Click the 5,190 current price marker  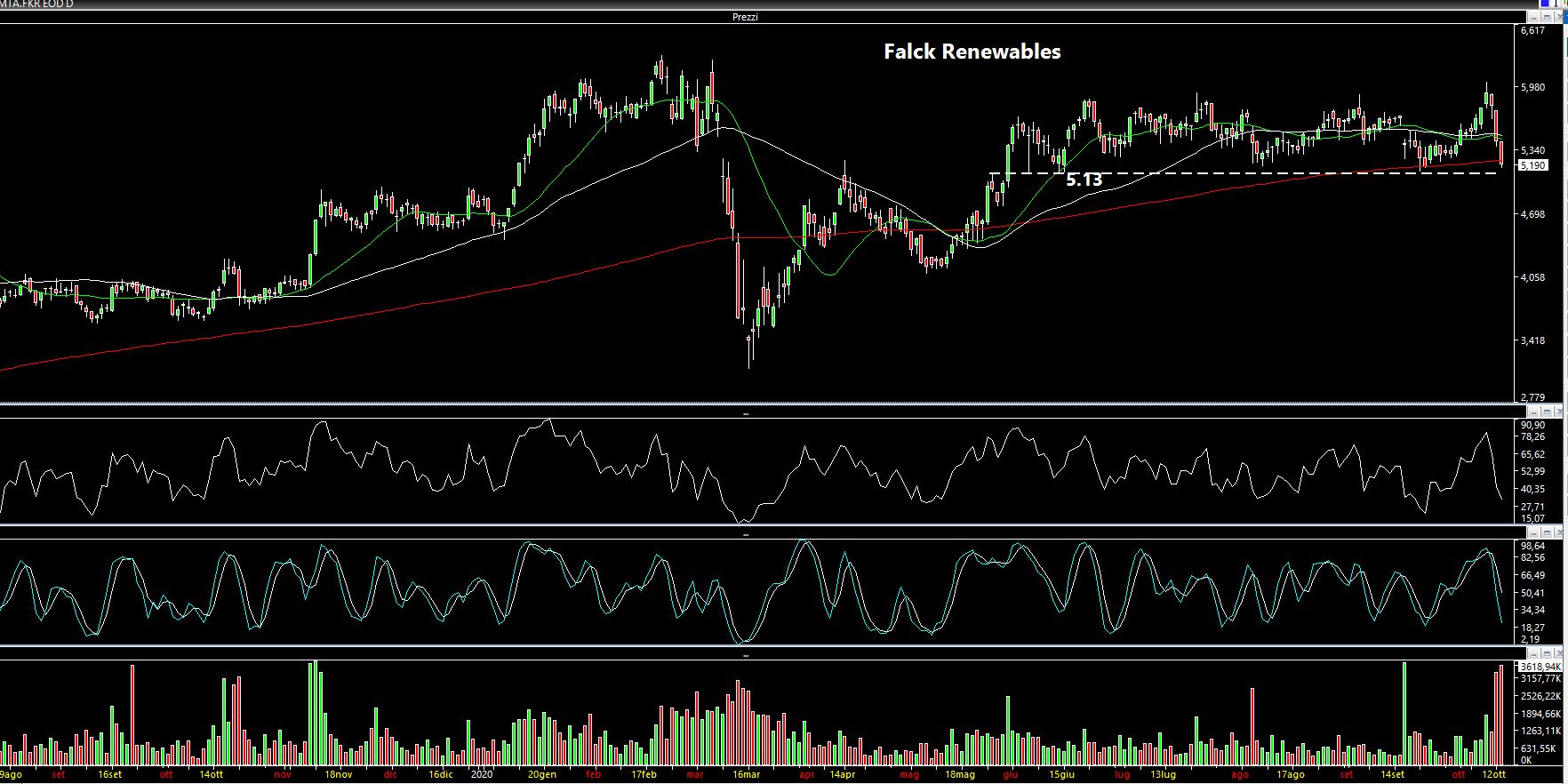(1532, 165)
